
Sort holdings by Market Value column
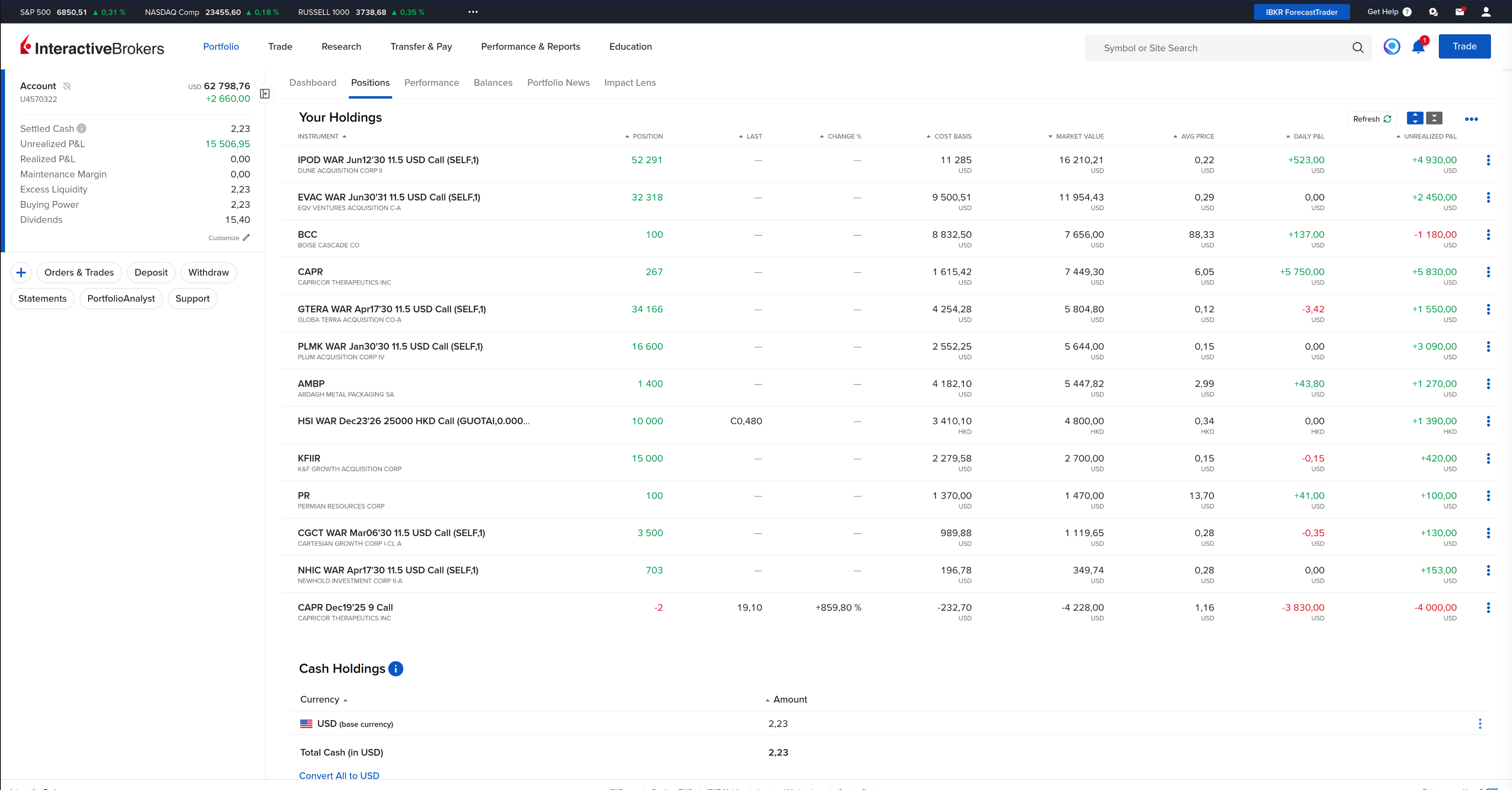pos(1079,136)
